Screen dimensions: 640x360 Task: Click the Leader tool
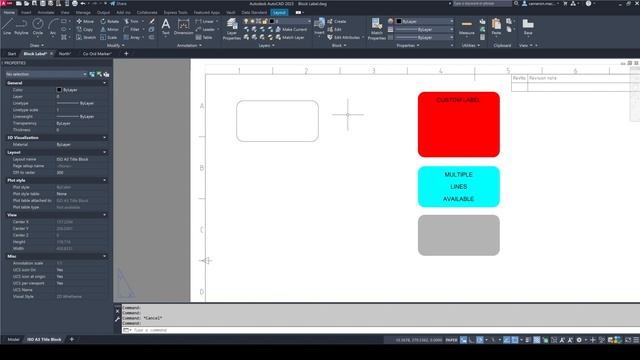click(205, 29)
